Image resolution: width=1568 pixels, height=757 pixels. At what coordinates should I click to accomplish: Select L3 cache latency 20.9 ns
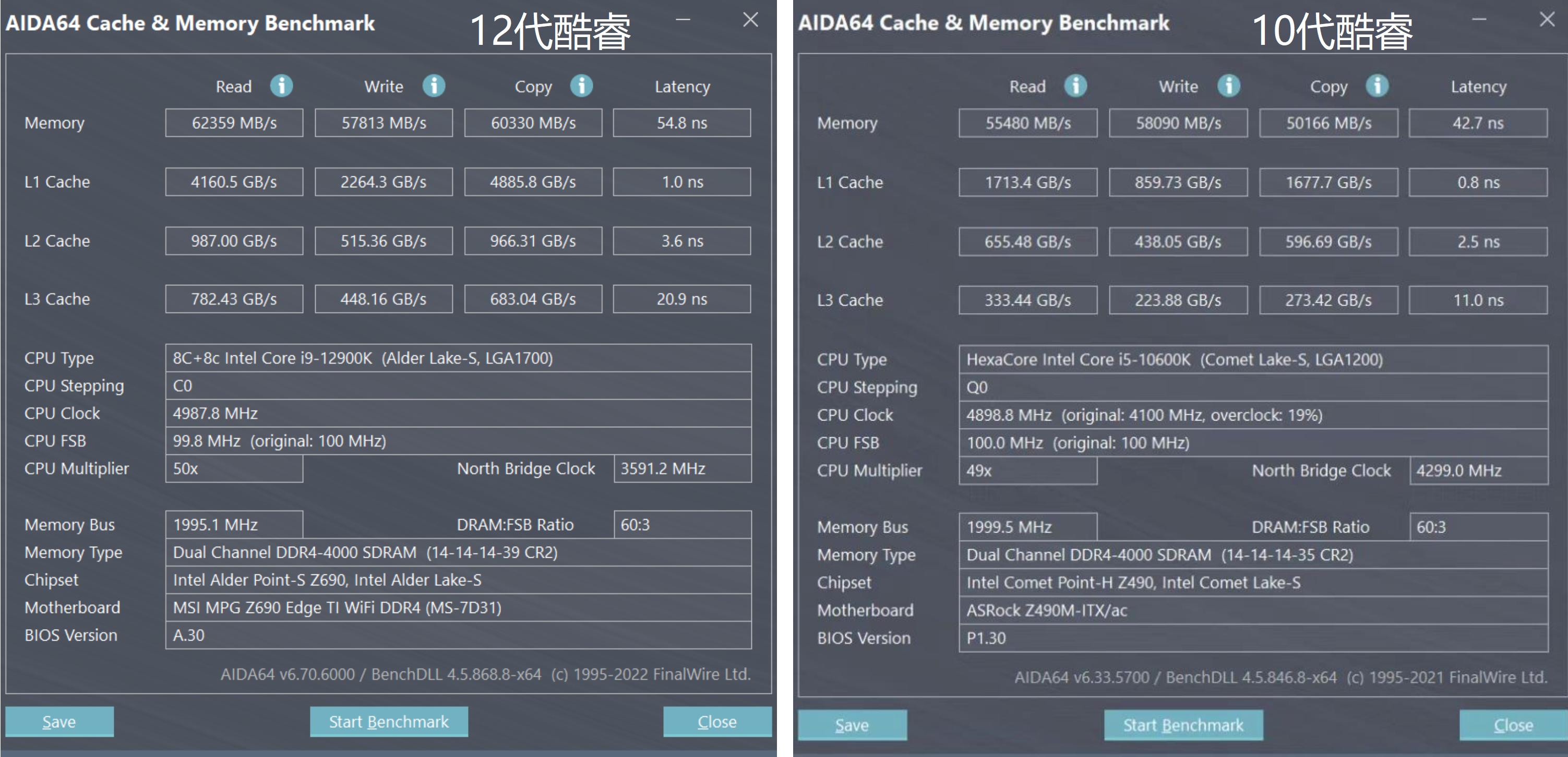[x=682, y=299]
